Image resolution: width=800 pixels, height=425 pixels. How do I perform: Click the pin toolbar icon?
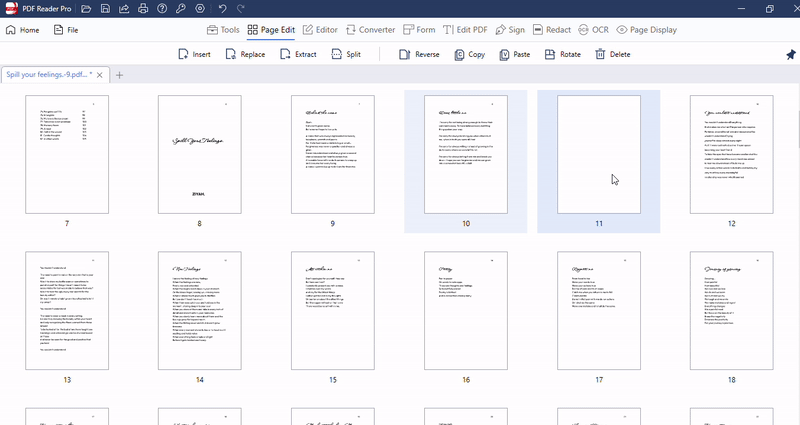pos(791,55)
